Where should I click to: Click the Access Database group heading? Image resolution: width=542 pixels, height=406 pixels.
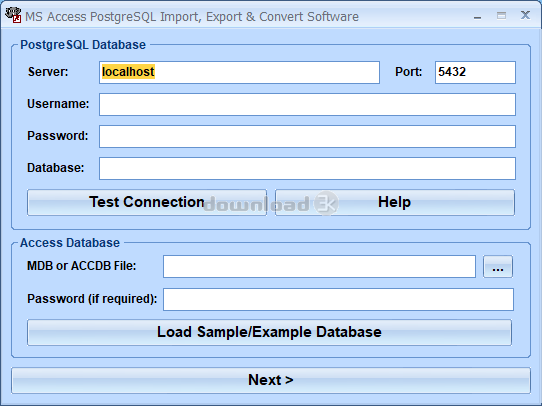(70, 243)
